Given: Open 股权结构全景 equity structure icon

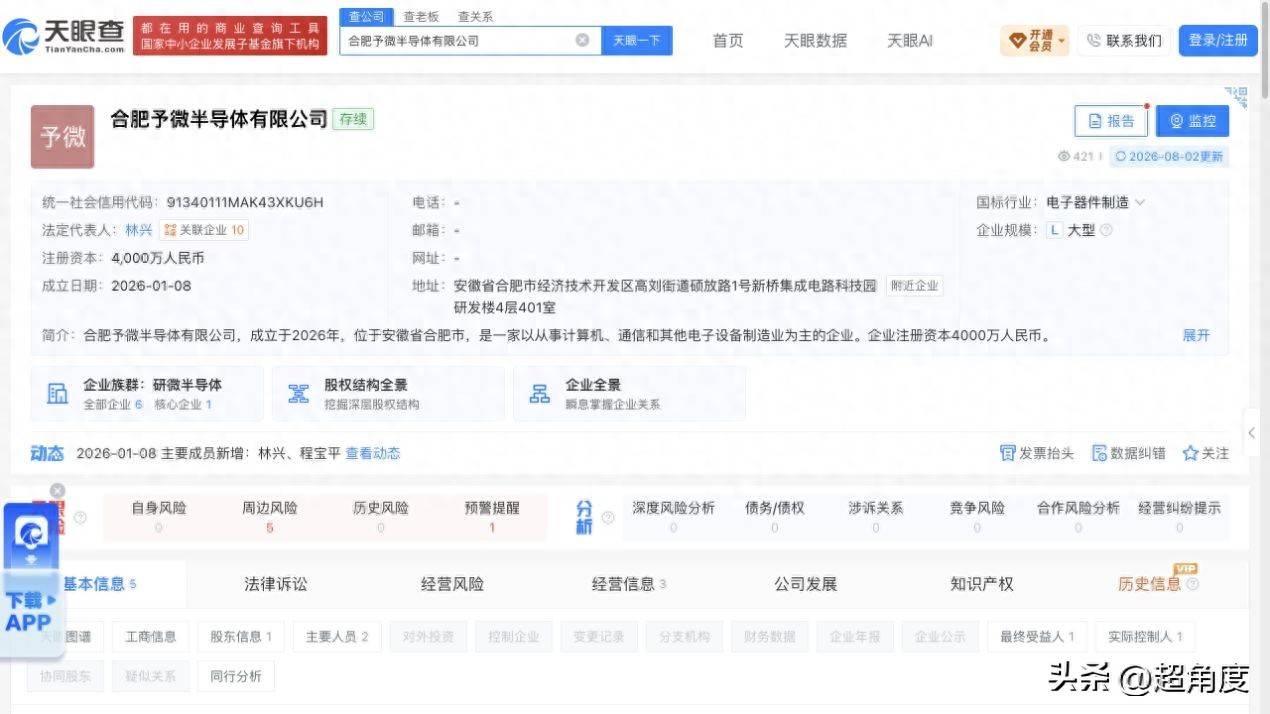Looking at the screenshot, I should [298, 393].
